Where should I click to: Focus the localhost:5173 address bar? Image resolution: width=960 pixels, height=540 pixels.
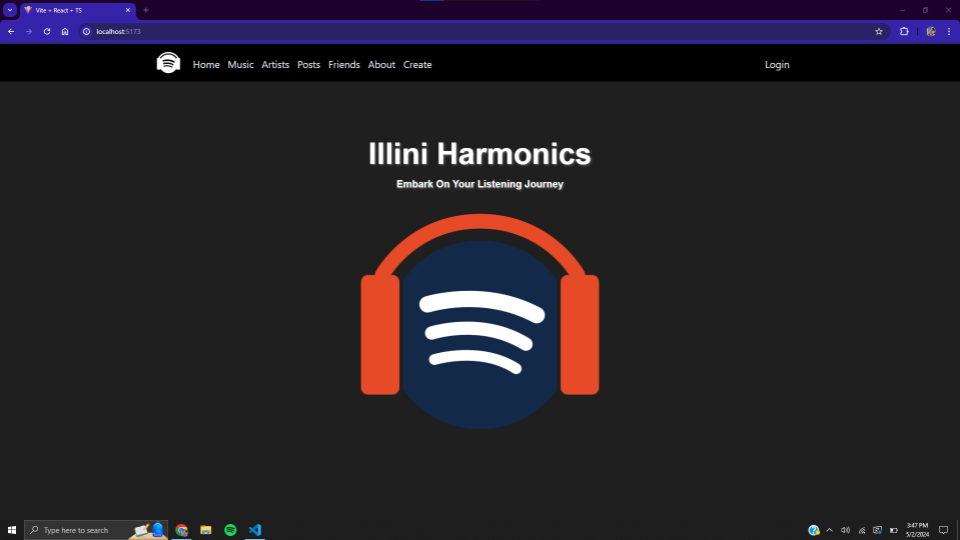(484, 31)
